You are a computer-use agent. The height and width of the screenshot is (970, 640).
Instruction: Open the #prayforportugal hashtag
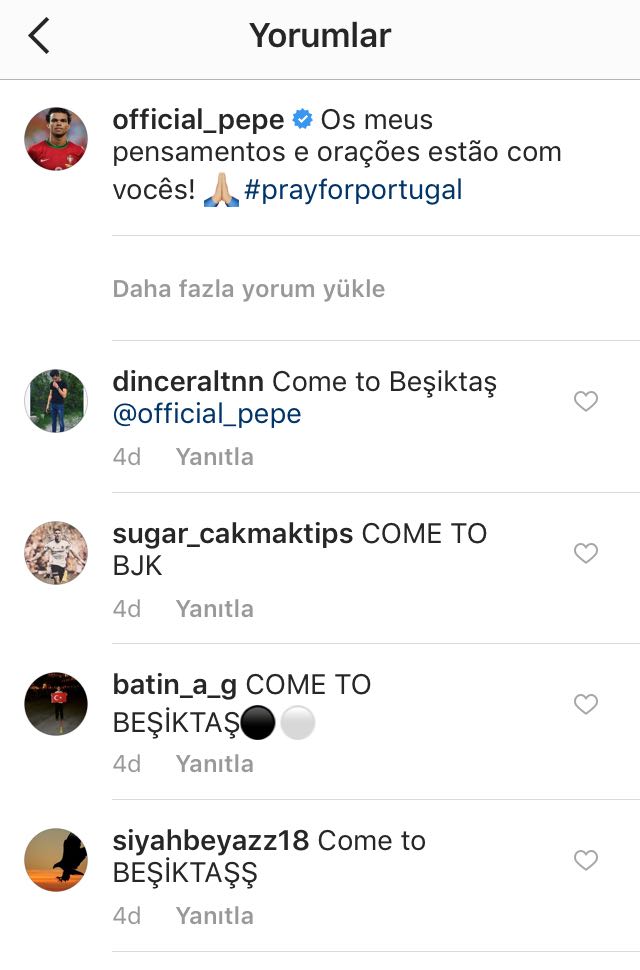[x=353, y=190]
